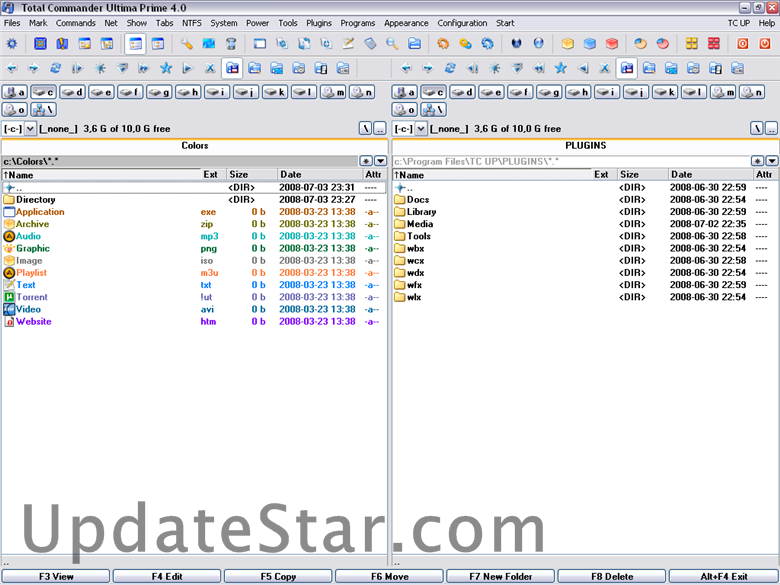Click the notepad with pencil icon
The width and height of the screenshot is (780, 585).
pyautogui.click(x=348, y=44)
